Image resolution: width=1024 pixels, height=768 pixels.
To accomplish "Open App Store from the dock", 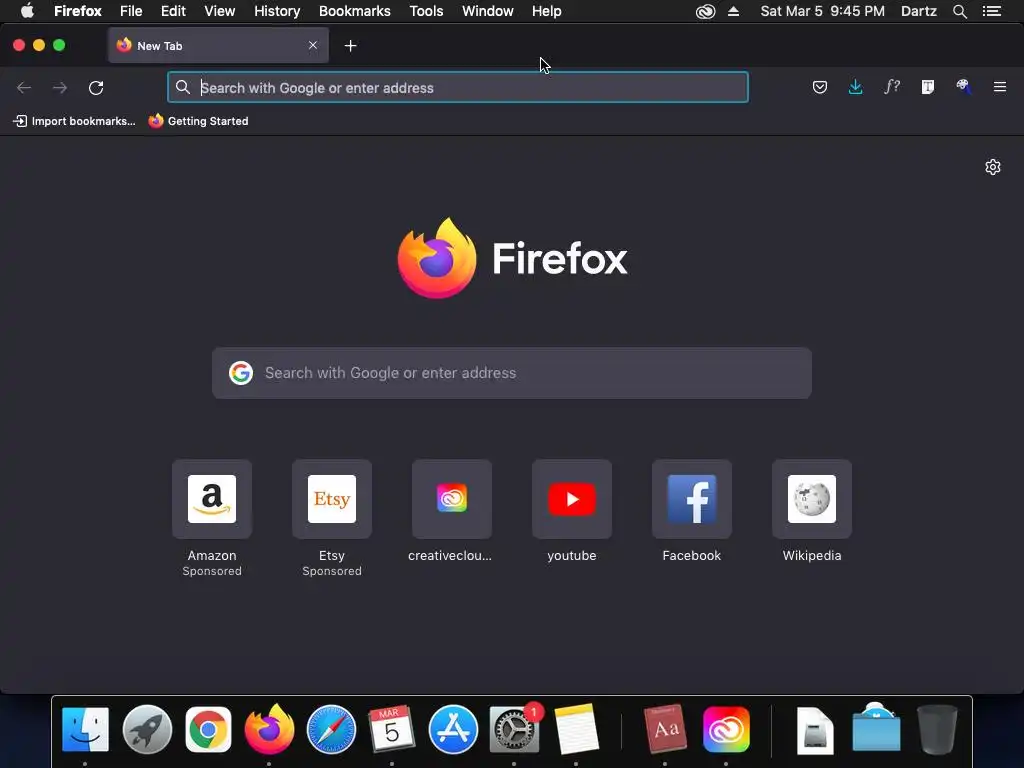I will pos(453,729).
